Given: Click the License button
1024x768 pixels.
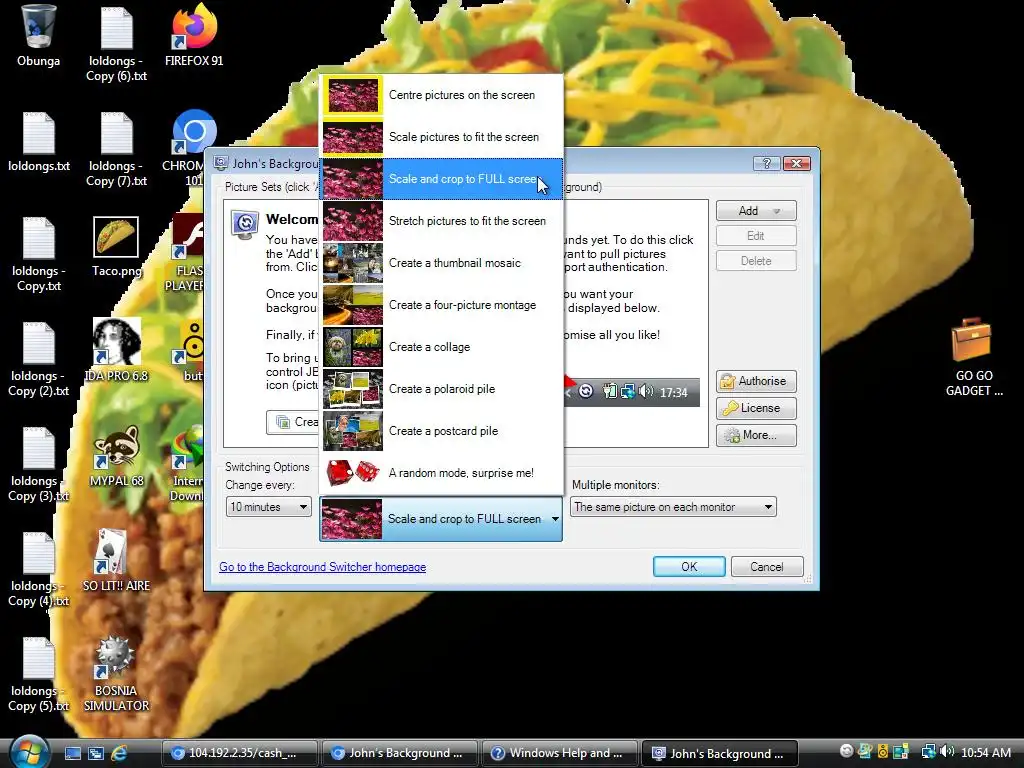Looking at the screenshot, I should pyautogui.click(x=756, y=408).
